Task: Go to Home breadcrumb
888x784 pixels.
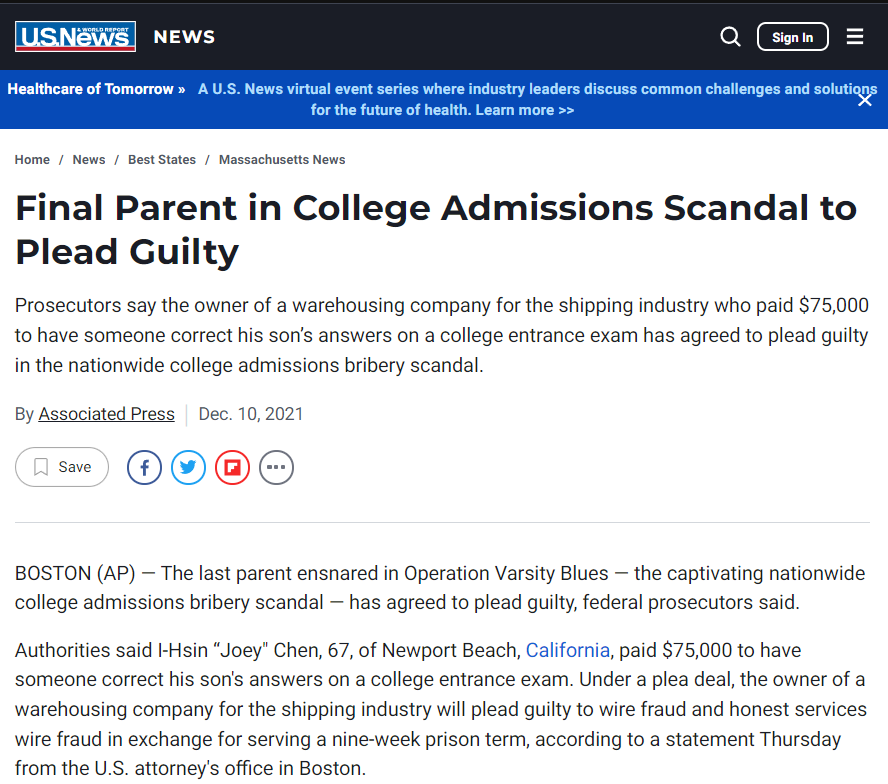Action: (32, 160)
